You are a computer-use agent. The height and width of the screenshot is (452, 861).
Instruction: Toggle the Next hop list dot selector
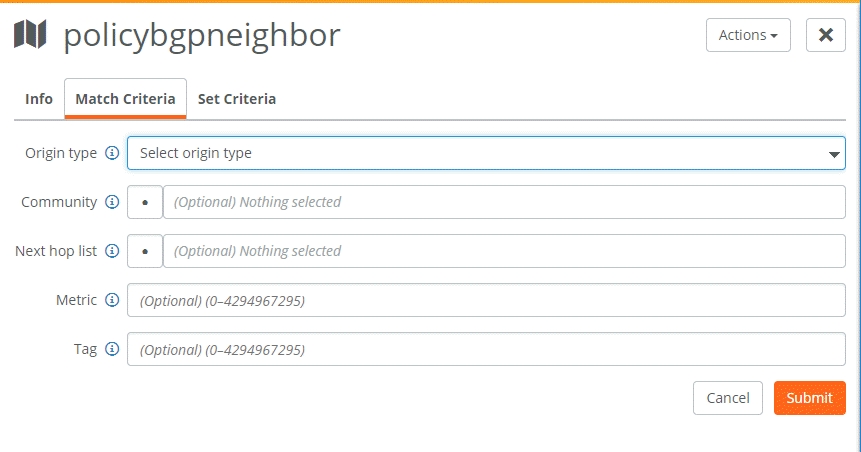(145, 251)
